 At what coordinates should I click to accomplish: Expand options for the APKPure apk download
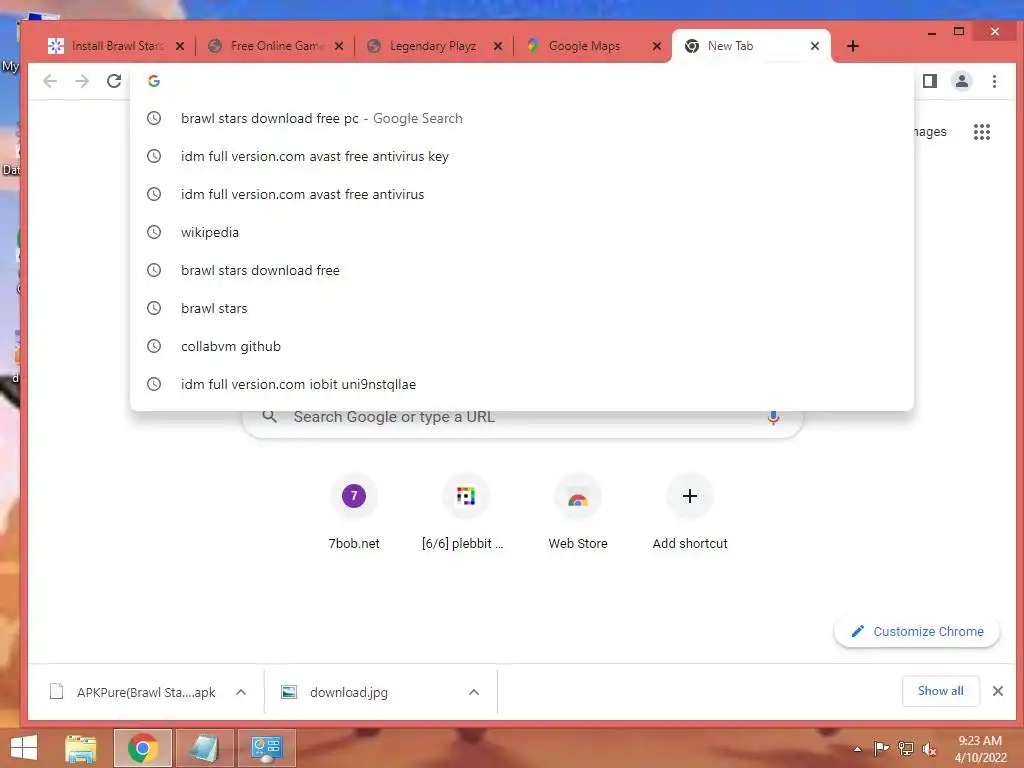tap(241, 692)
